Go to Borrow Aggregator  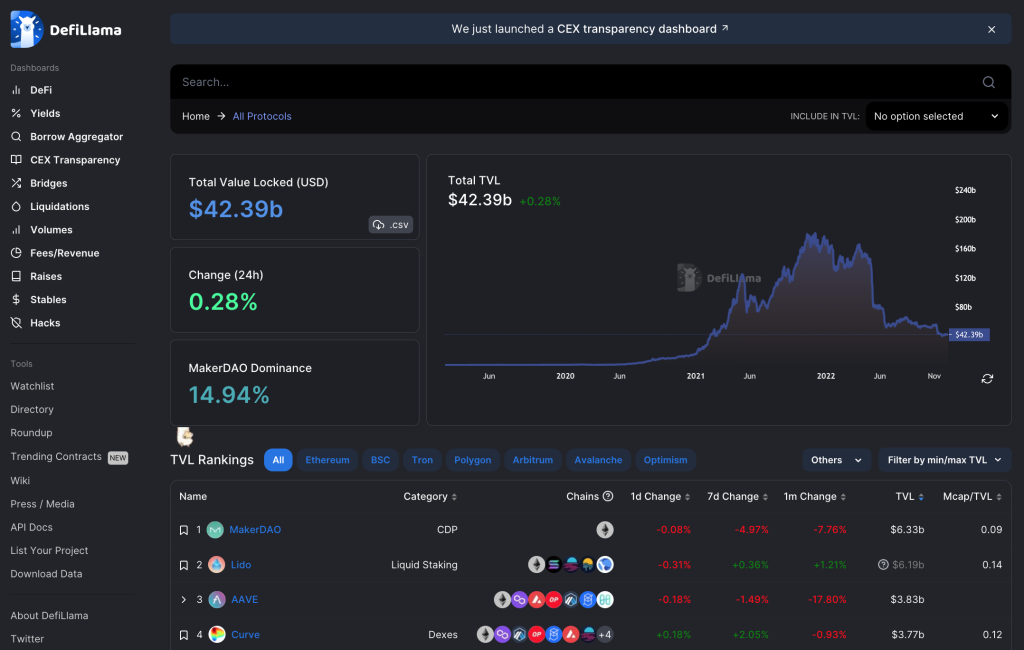click(x=76, y=137)
